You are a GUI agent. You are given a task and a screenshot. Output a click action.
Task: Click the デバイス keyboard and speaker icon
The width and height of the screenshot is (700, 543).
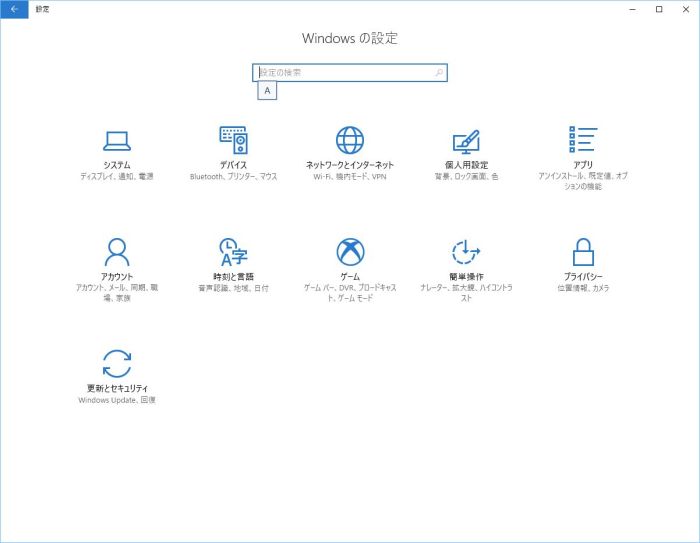tap(233, 140)
